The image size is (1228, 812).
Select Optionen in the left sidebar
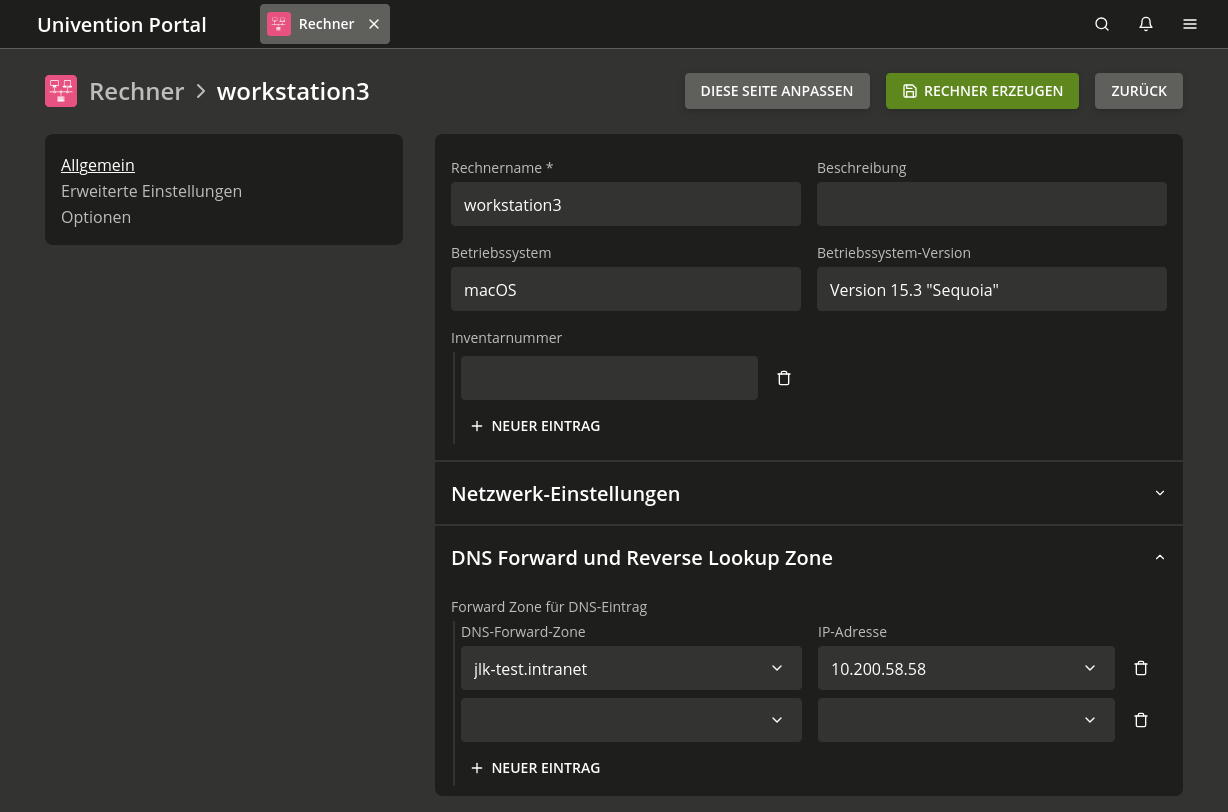pos(96,217)
